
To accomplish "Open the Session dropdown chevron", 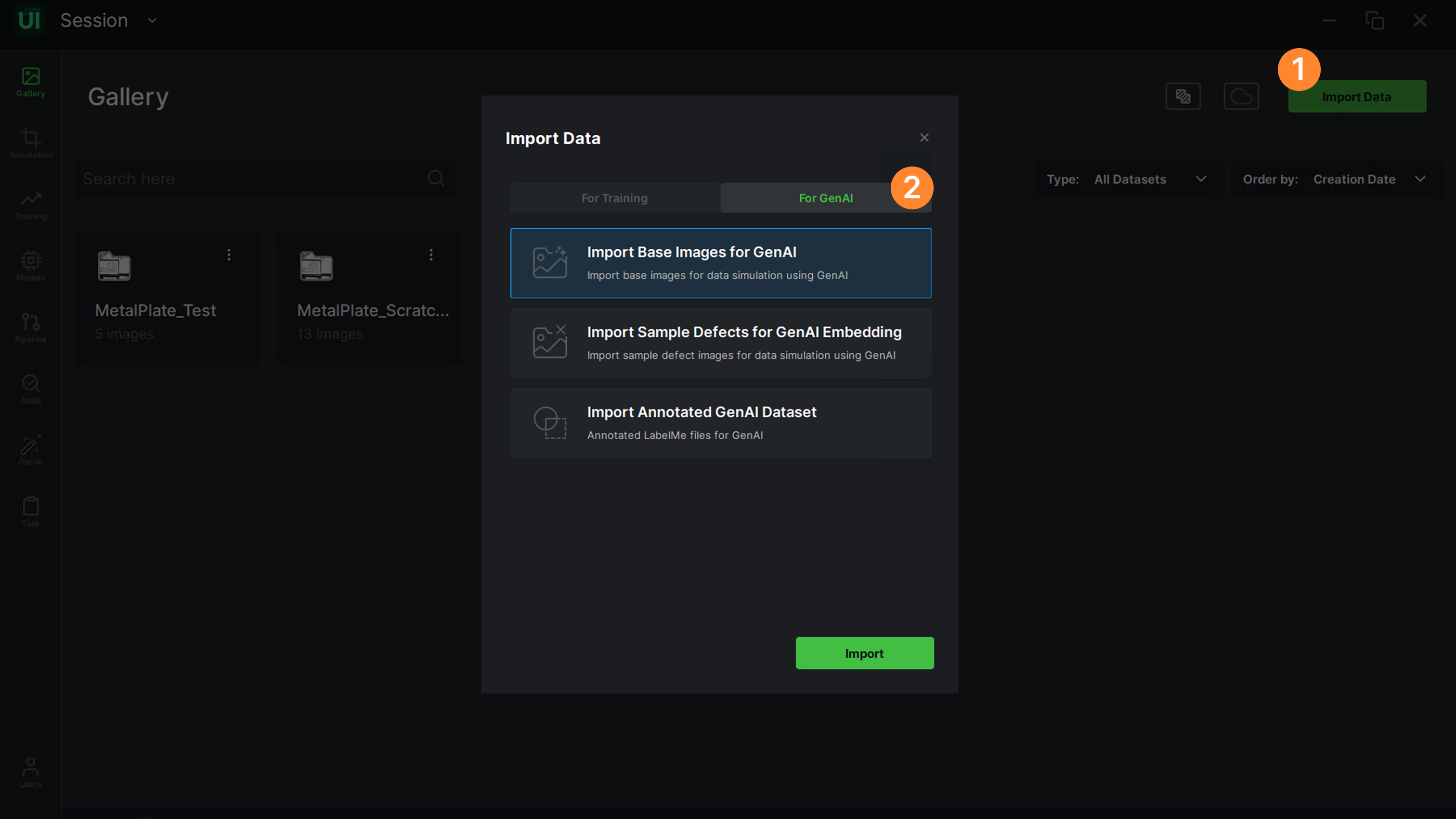I will (152, 20).
